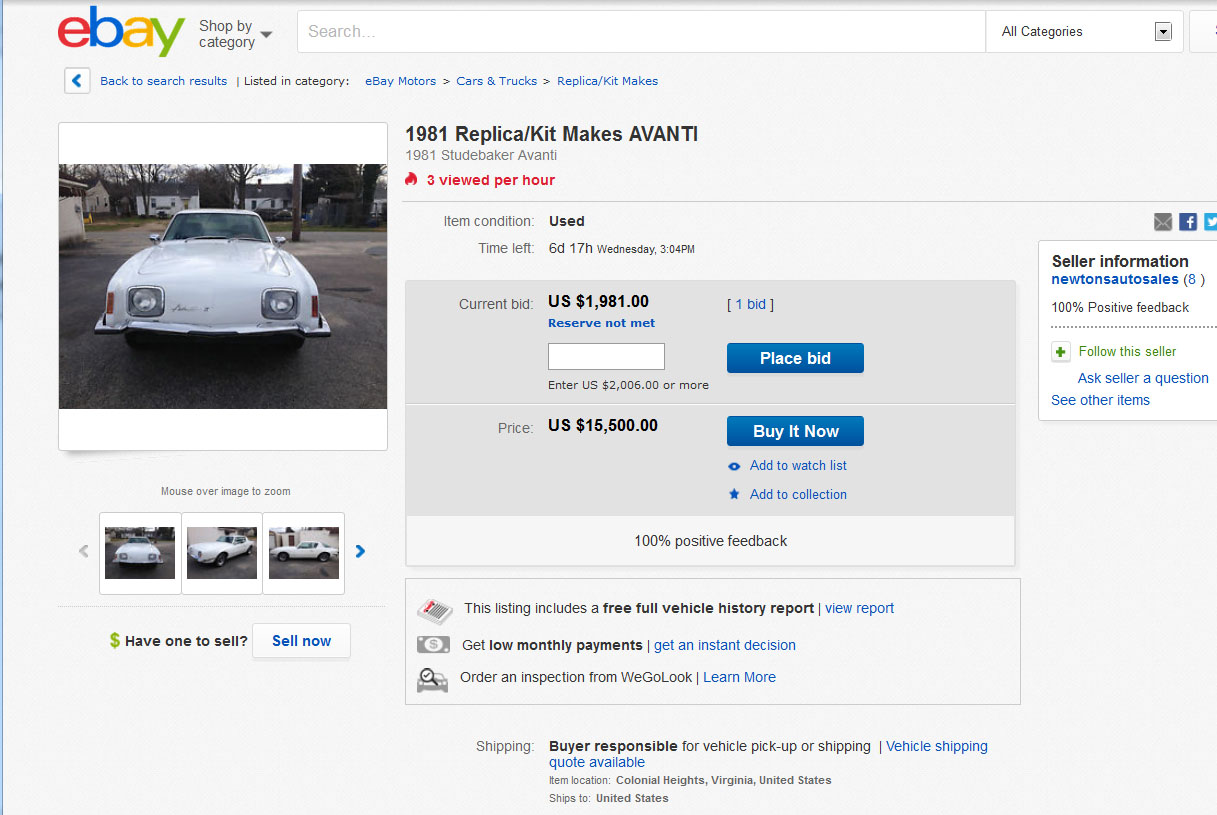Open view report link for vehicle history
The image size is (1217, 815).
click(859, 608)
